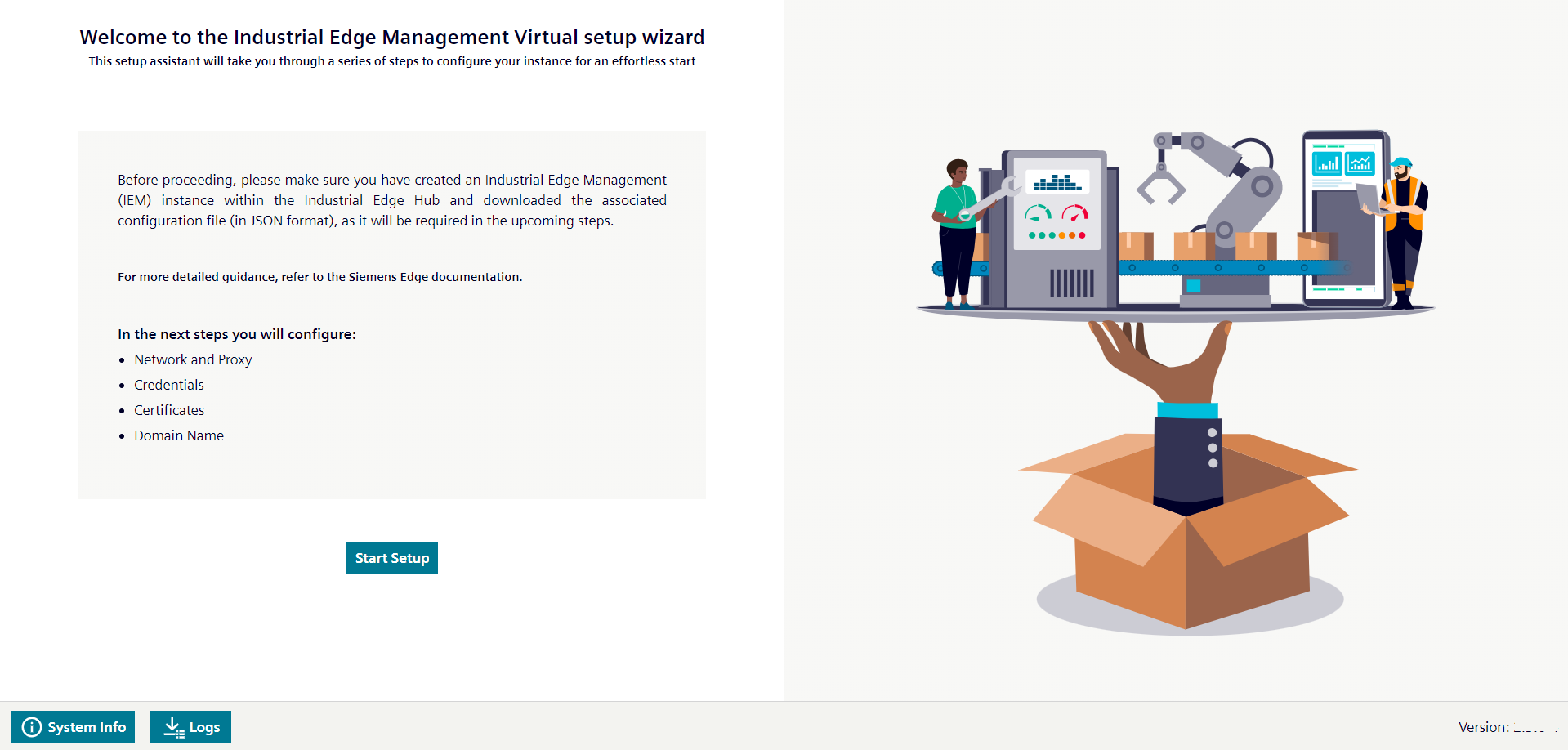Select the Domain Name bullet item
This screenshot has height=750, width=1568.
(178, 435)
